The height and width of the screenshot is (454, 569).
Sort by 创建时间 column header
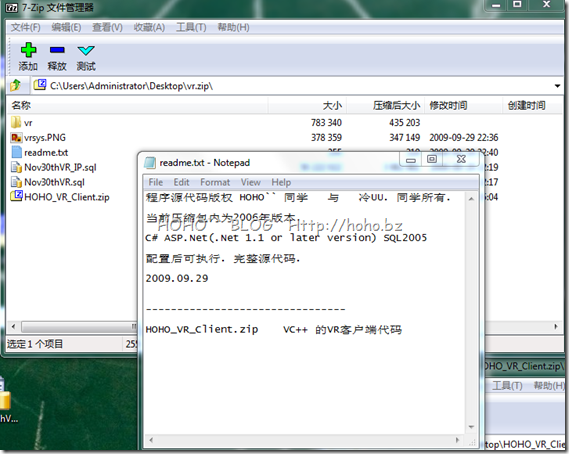pos(532,106)
